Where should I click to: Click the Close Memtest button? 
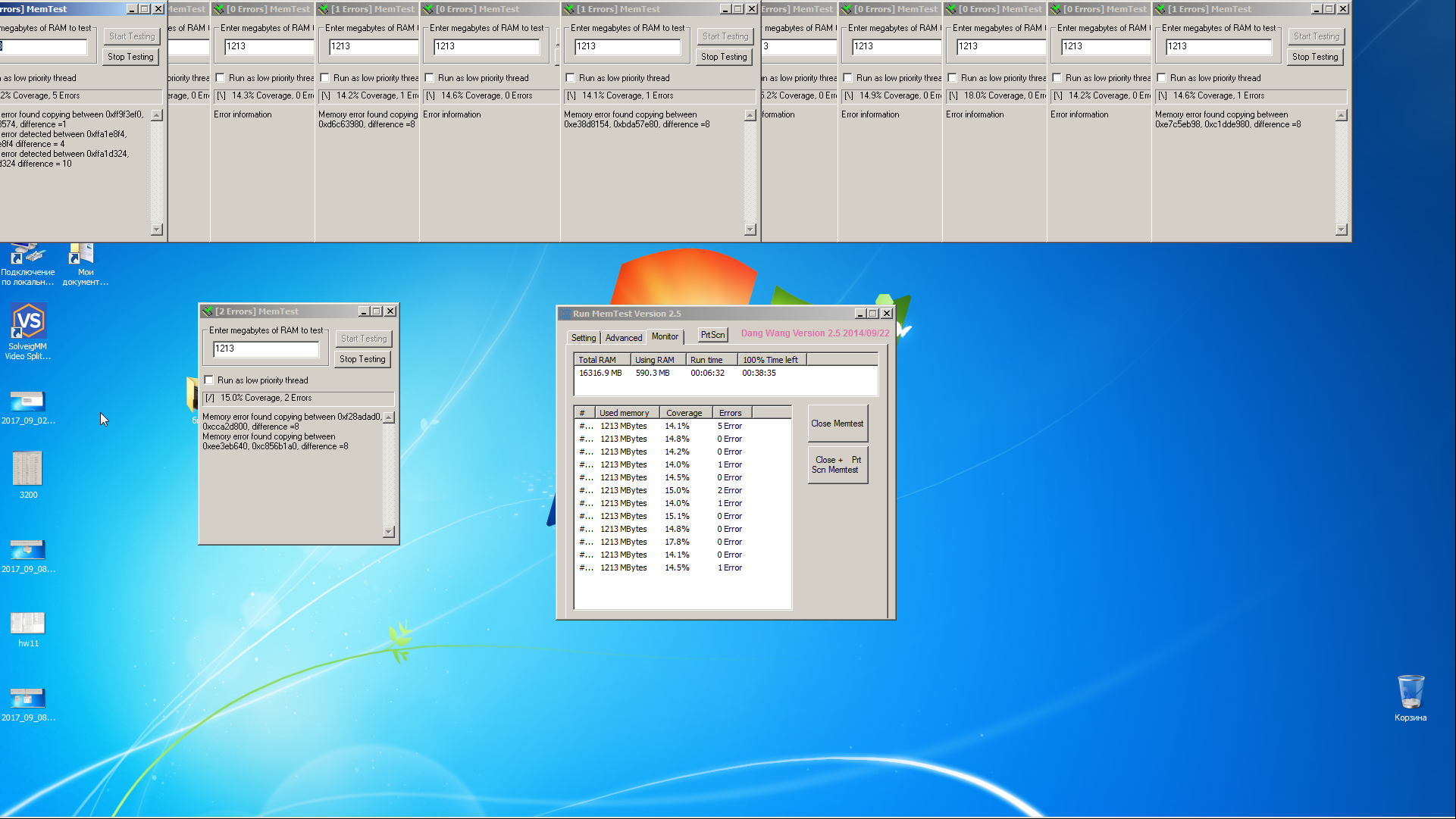[x=837, y=424]
